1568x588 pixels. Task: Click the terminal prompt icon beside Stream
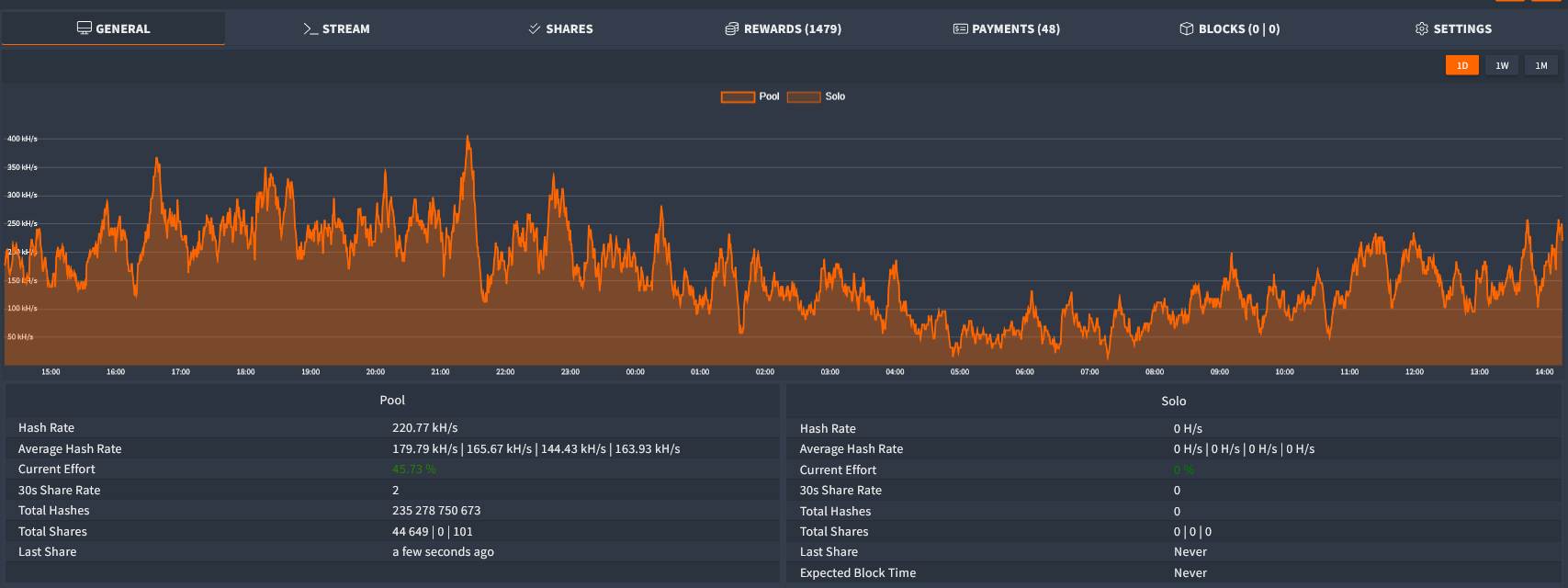point(310,28)
